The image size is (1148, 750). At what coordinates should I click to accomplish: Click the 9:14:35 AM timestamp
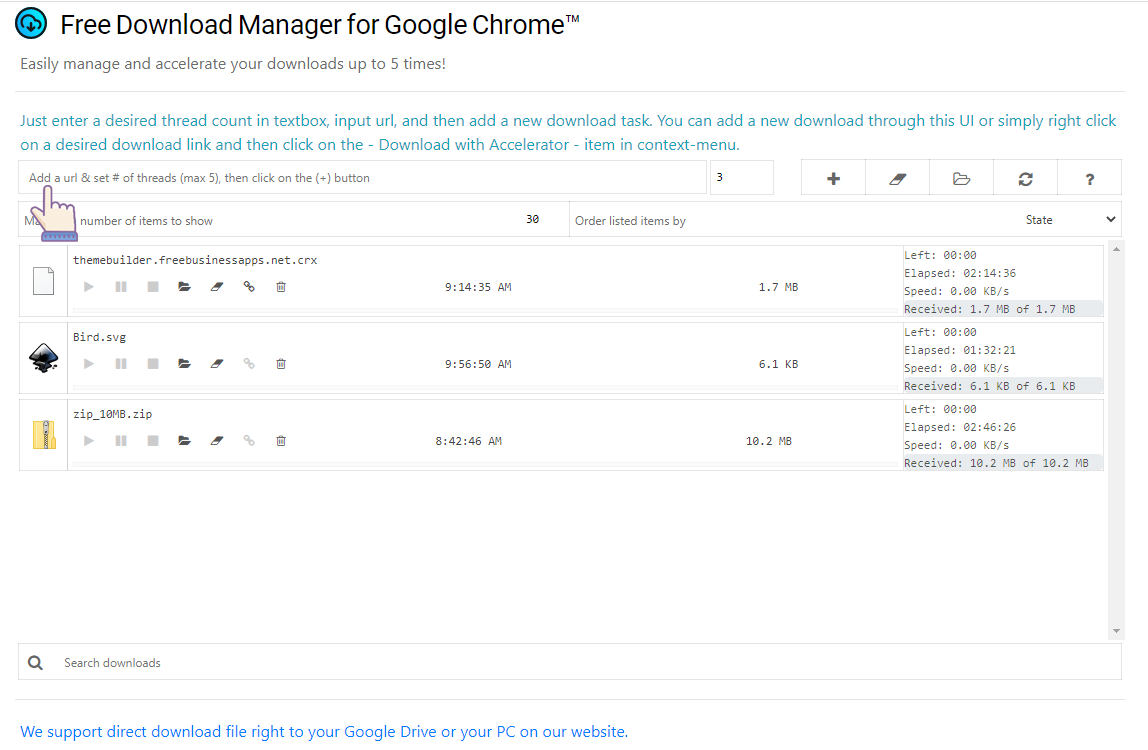[478, 287]
